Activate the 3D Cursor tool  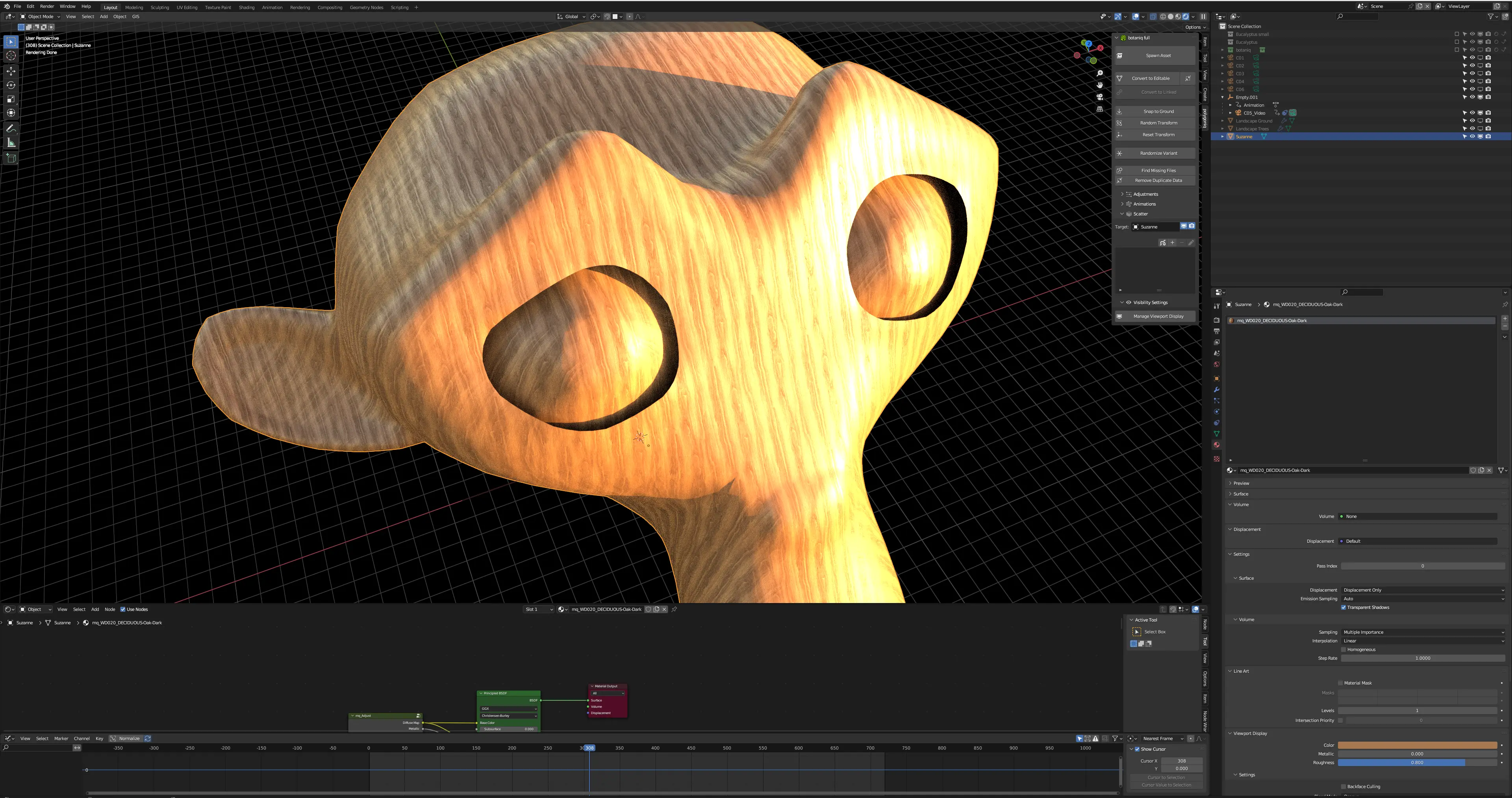11,56
